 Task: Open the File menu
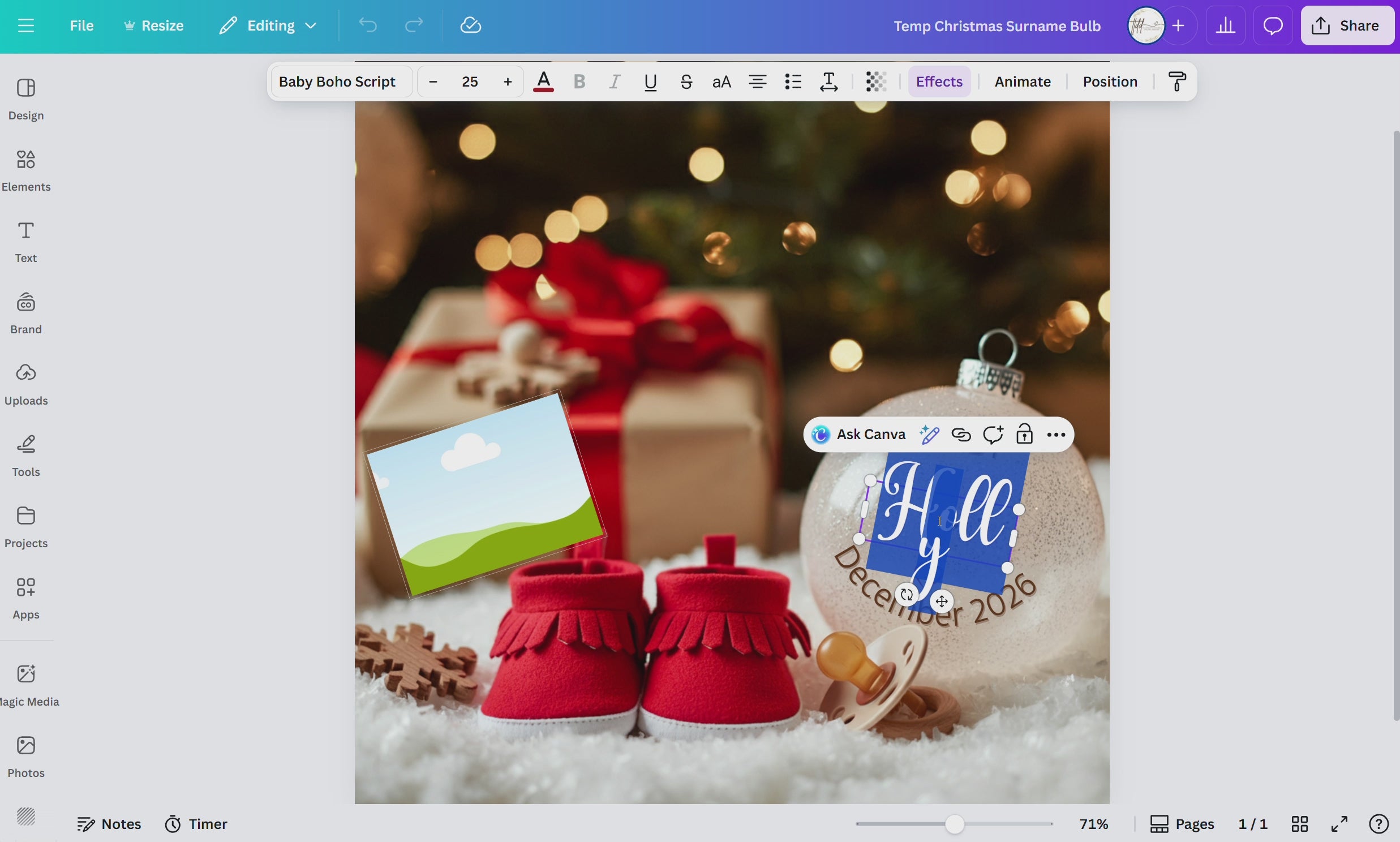coord(81,25)
